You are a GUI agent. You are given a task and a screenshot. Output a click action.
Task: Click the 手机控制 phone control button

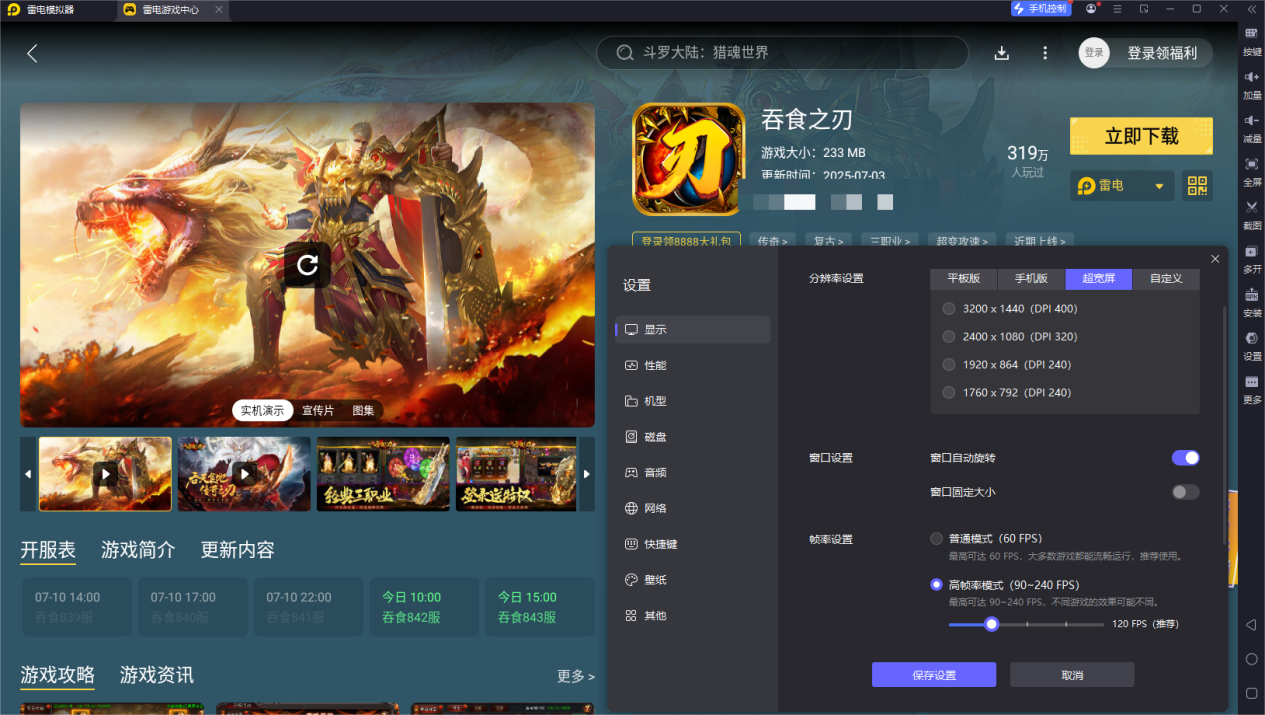pos(1041,9)
